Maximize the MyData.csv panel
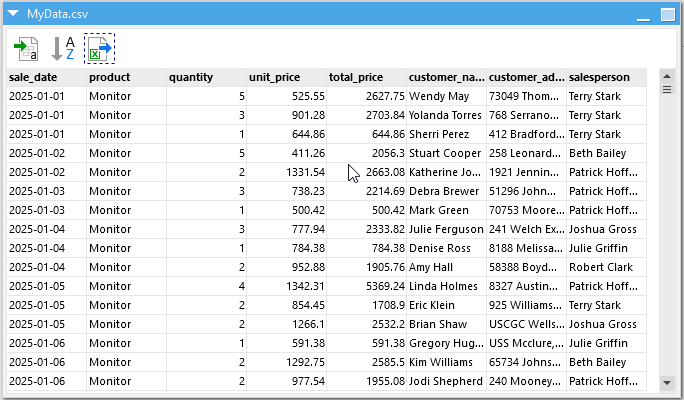The width and height of the screenshot is (684, 400). [x=667, y=15]
